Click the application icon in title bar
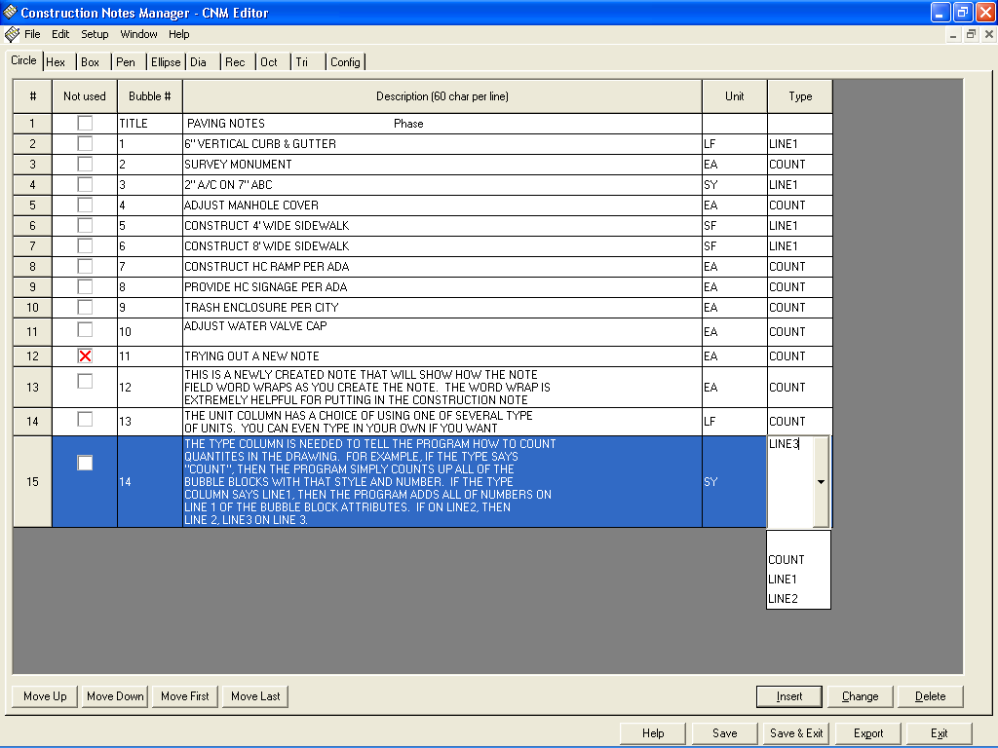 coord(10,13)
